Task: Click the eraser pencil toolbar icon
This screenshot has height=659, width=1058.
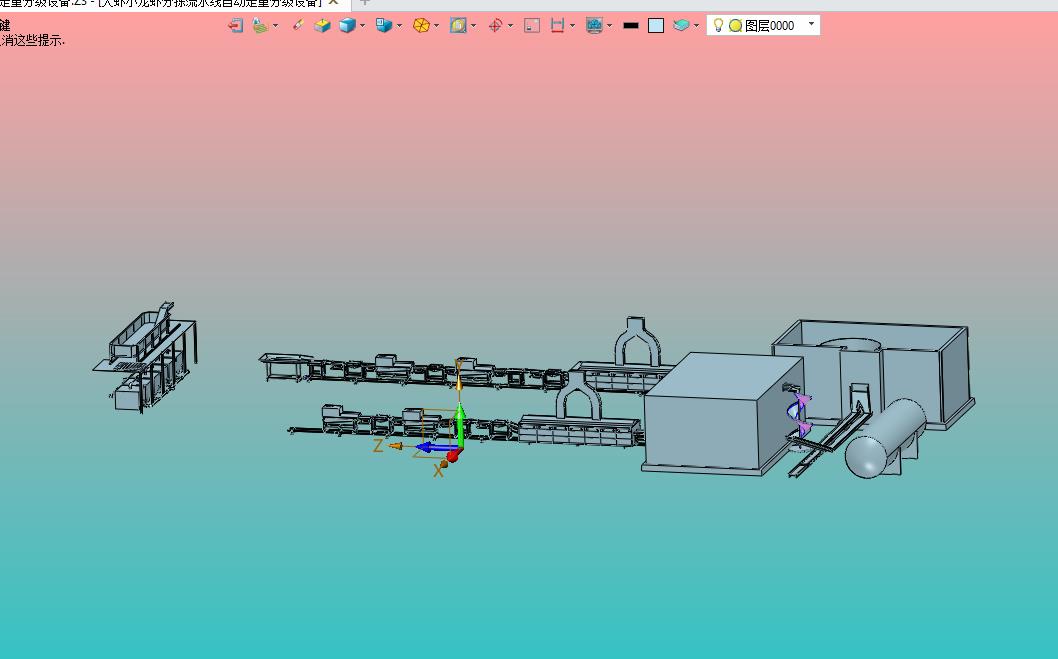Action: [298, 26]
